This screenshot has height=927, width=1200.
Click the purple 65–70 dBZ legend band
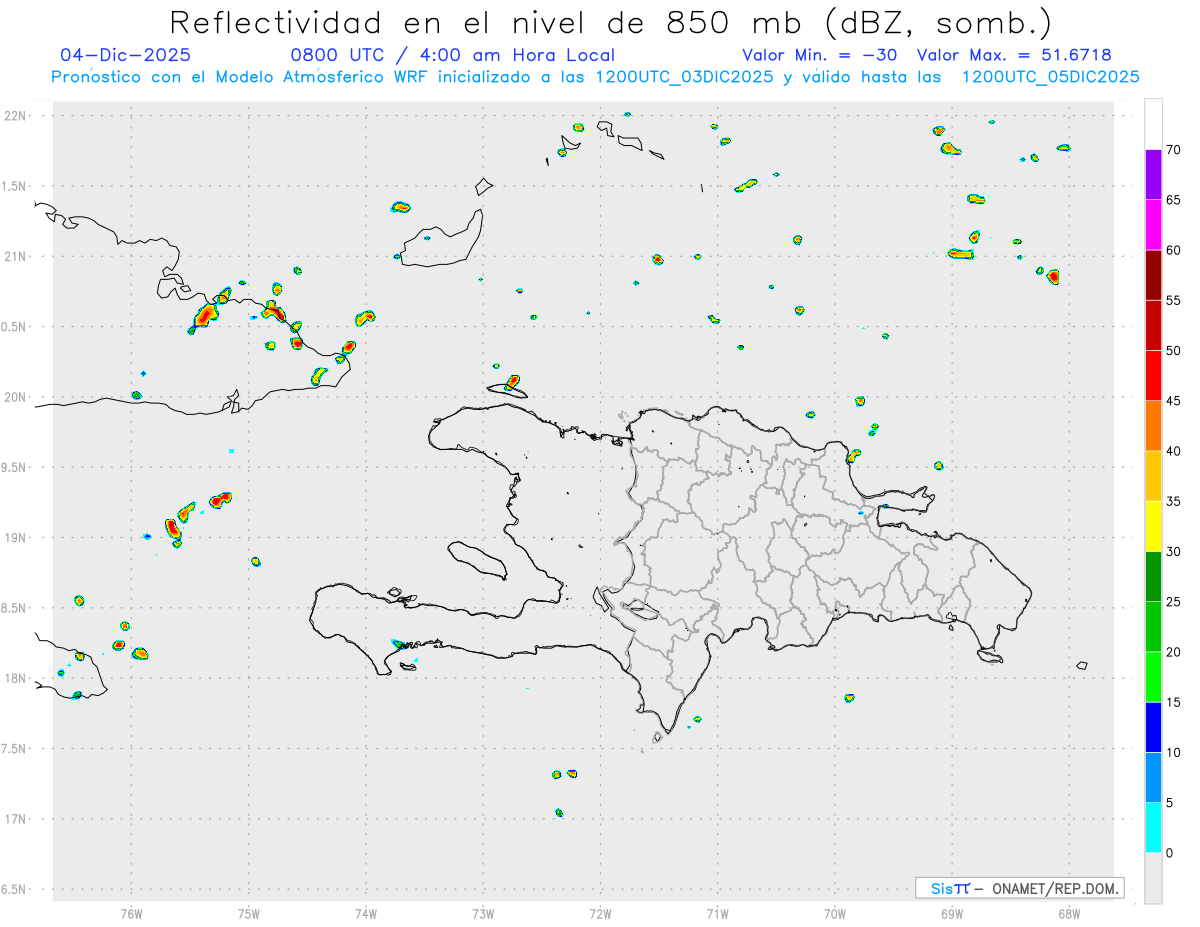[1153, 174]
